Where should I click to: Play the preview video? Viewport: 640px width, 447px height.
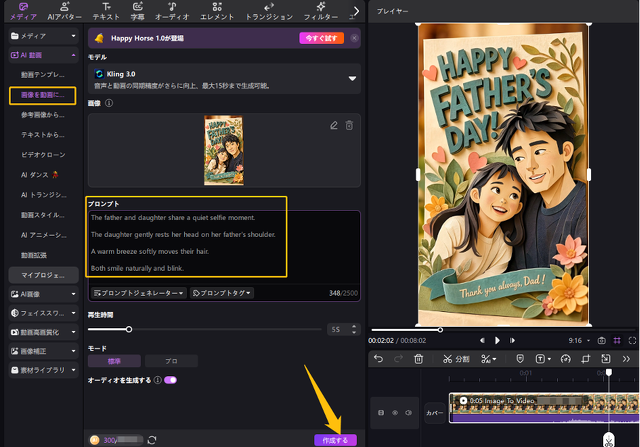(x=497, y=340)
